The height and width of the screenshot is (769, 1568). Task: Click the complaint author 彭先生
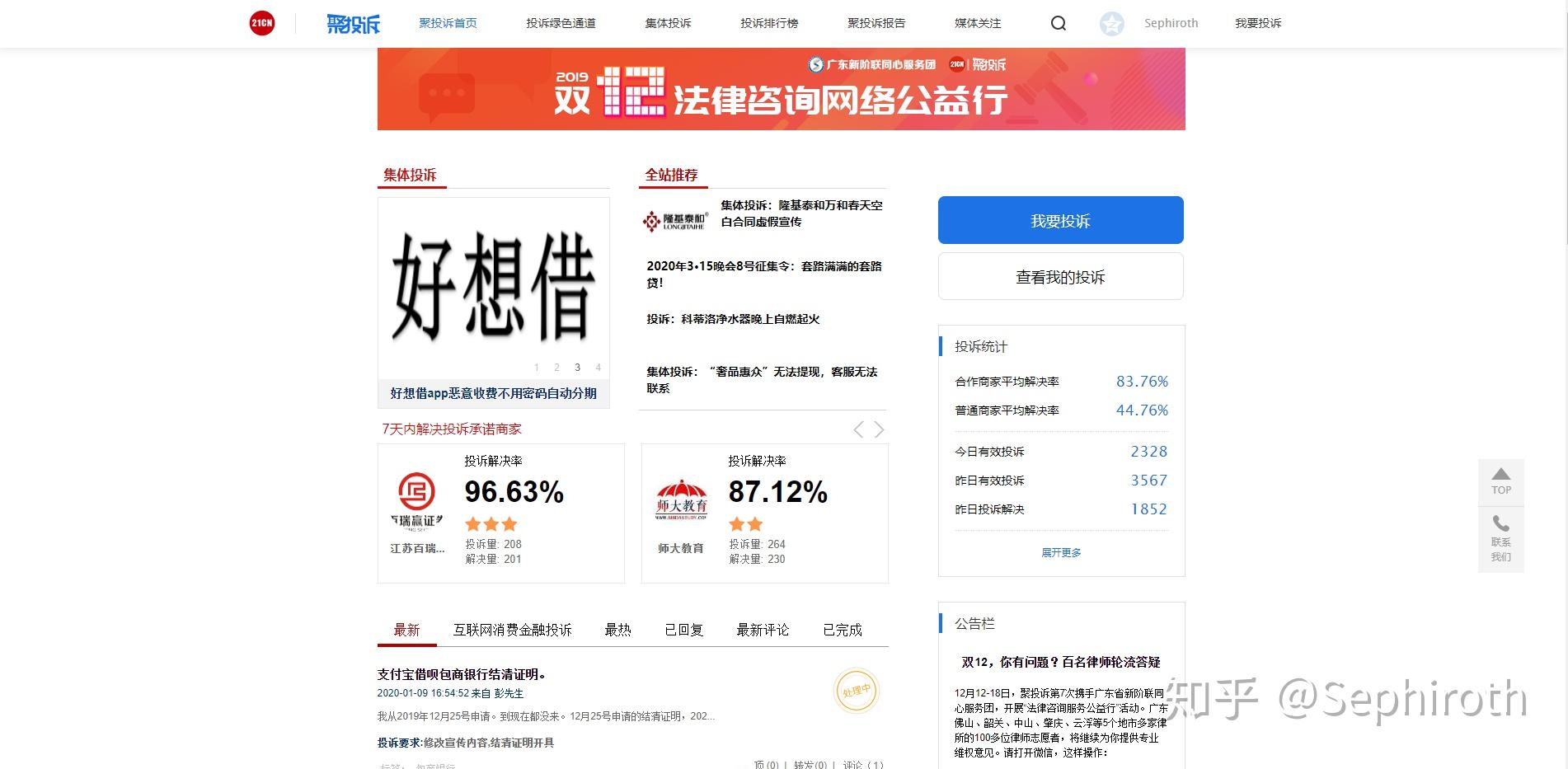(509, 694)
